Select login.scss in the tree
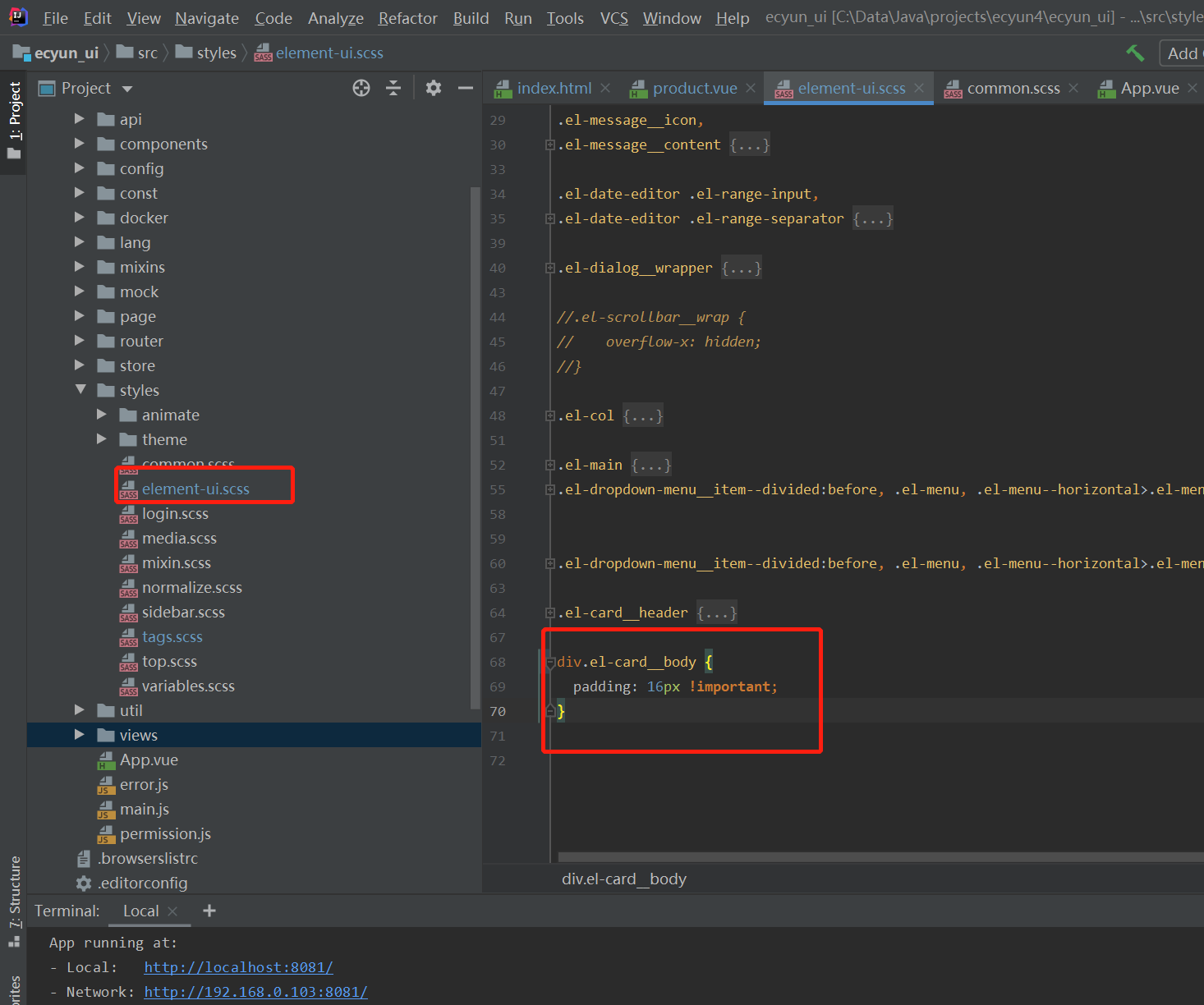Viewport: 1204px width, 1005px height. (x=175, y=513)
